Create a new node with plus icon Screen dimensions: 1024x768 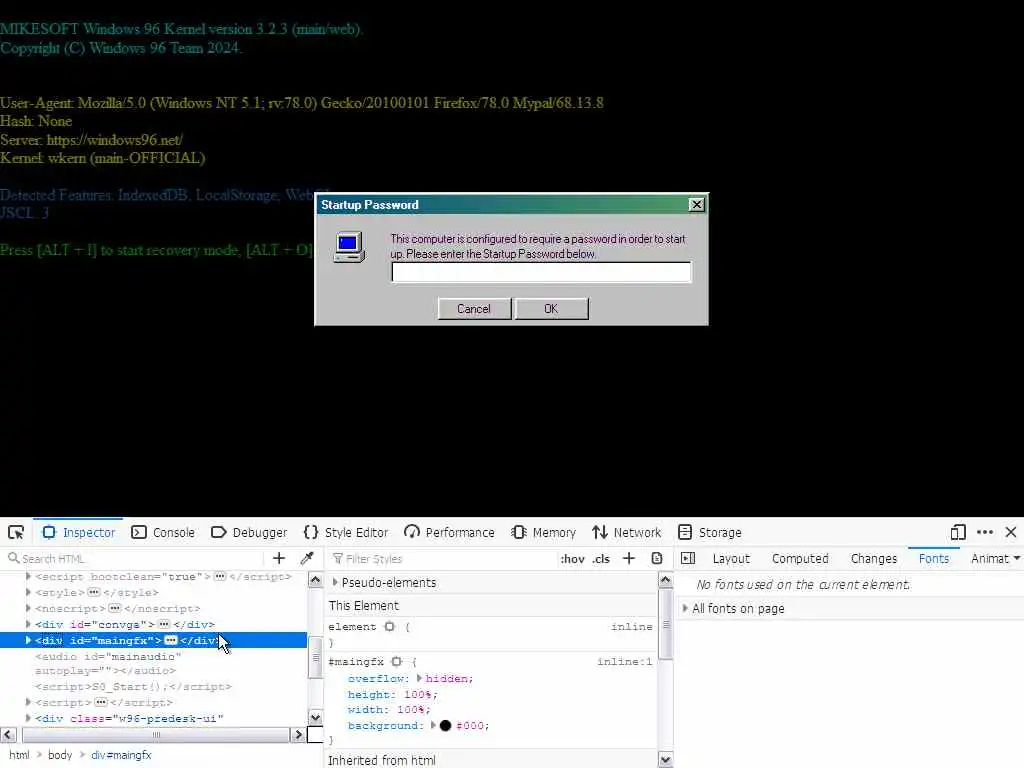[279, 558]
